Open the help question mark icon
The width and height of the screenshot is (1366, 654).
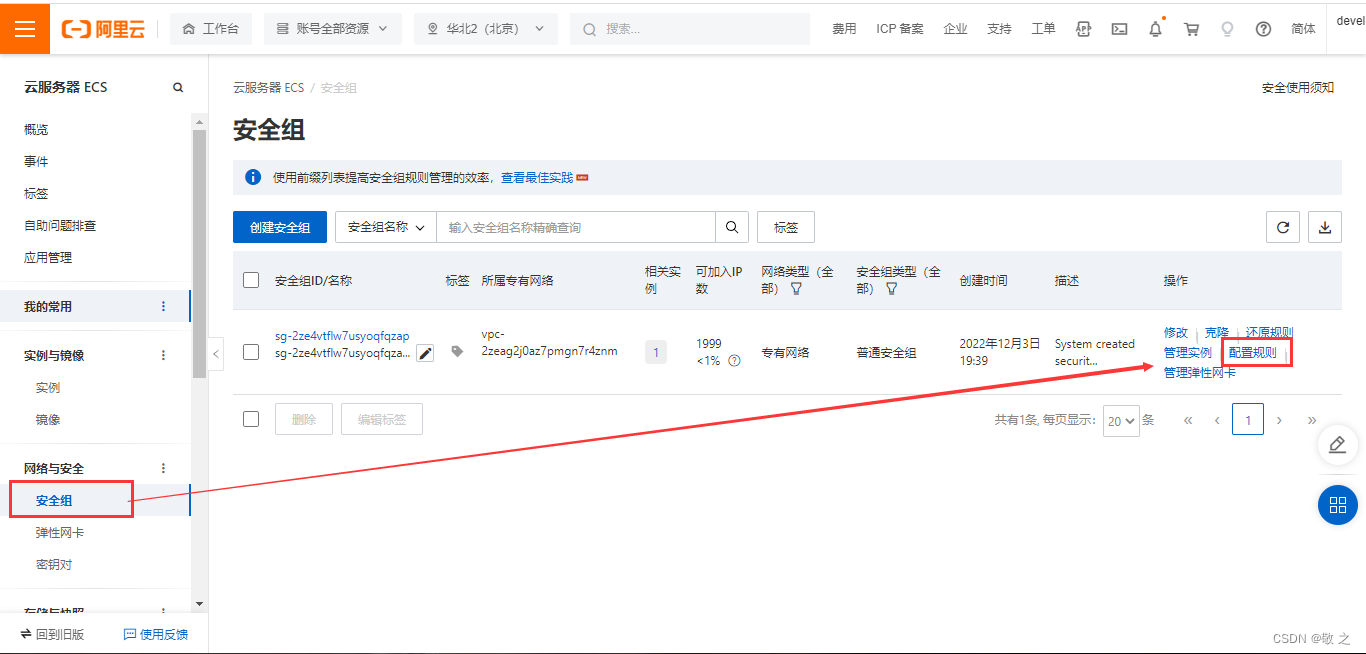pos(1263,29)
